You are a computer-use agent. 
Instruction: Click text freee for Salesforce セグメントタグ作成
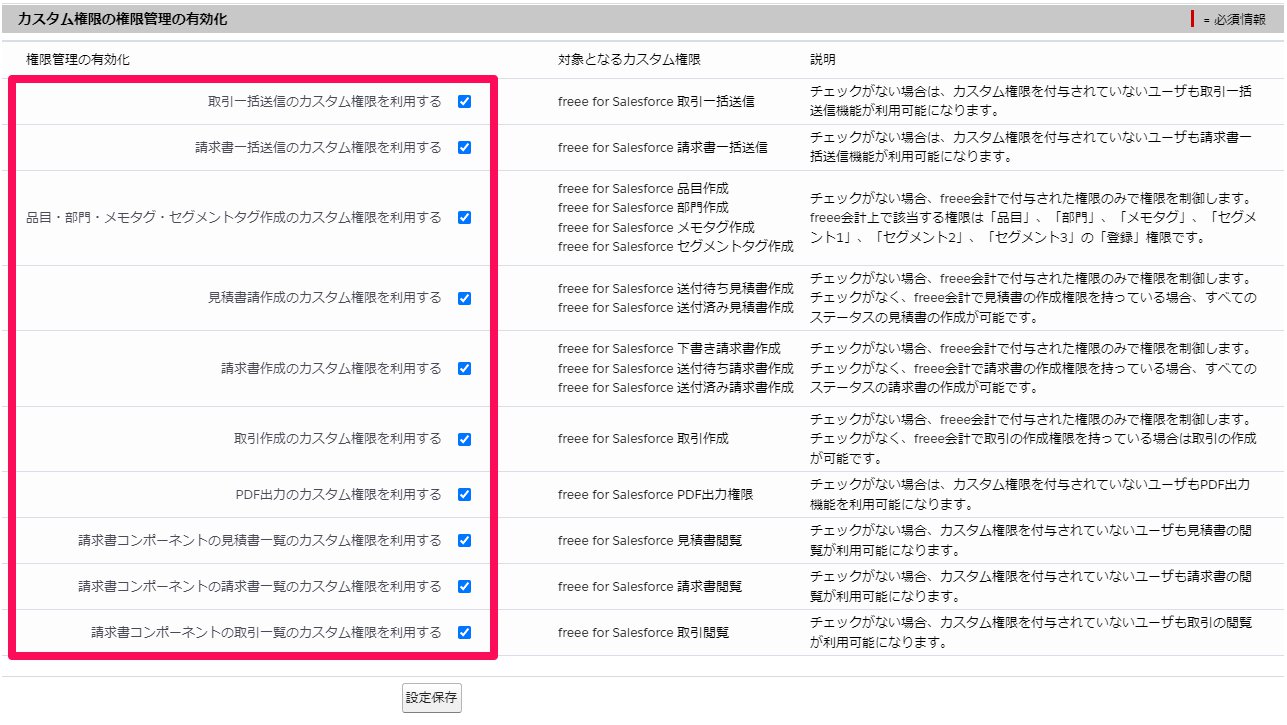(676, 246)
